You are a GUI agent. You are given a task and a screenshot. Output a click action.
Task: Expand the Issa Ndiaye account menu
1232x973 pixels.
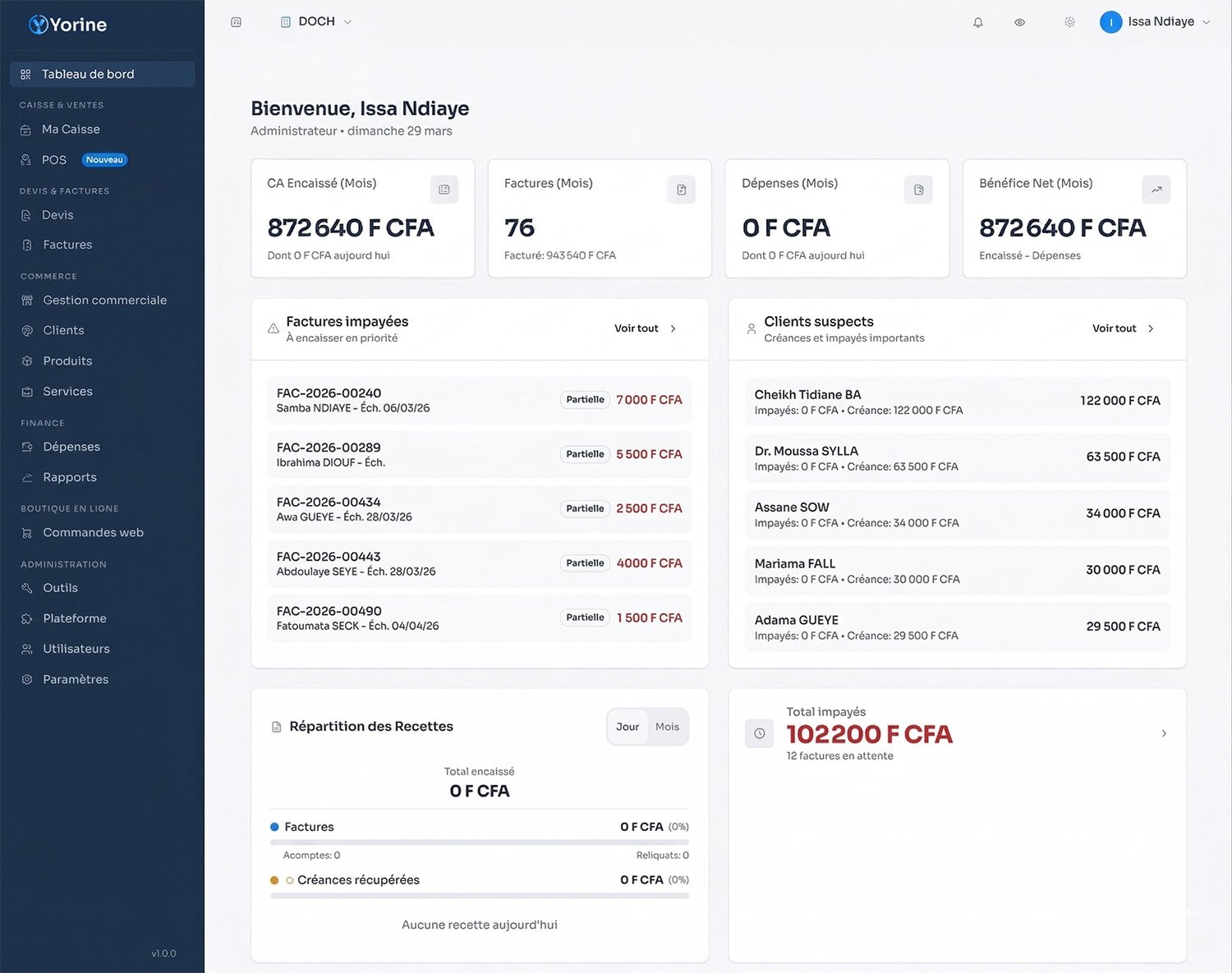(x=1156, y=21)
